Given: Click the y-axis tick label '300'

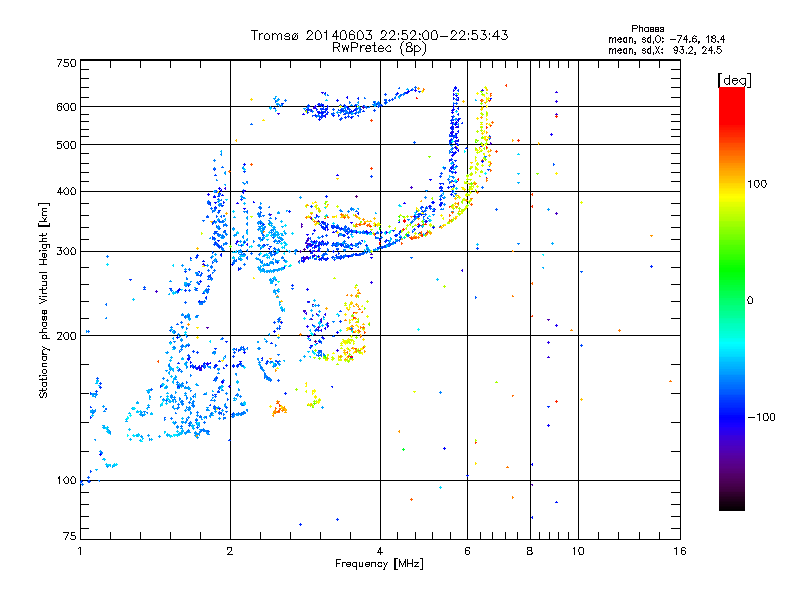Looking at the screenshot, I should pos(66,252).
